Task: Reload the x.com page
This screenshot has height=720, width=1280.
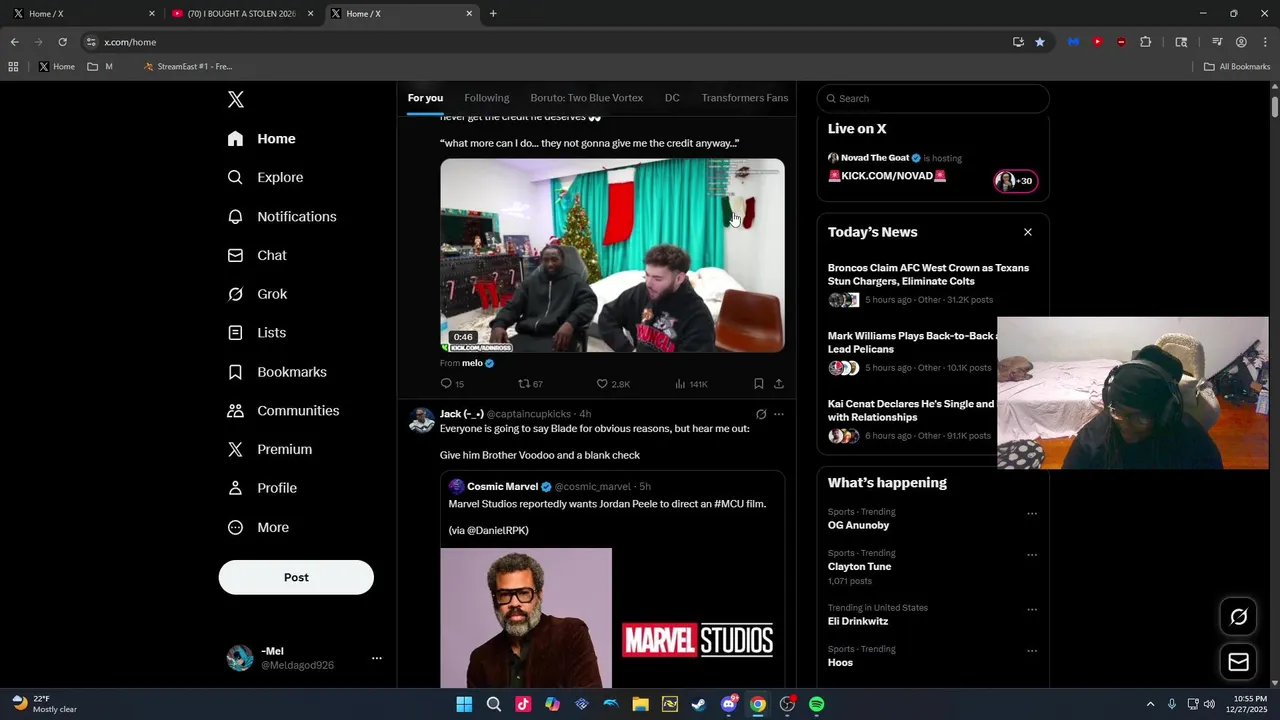Action: pos(62,42)
